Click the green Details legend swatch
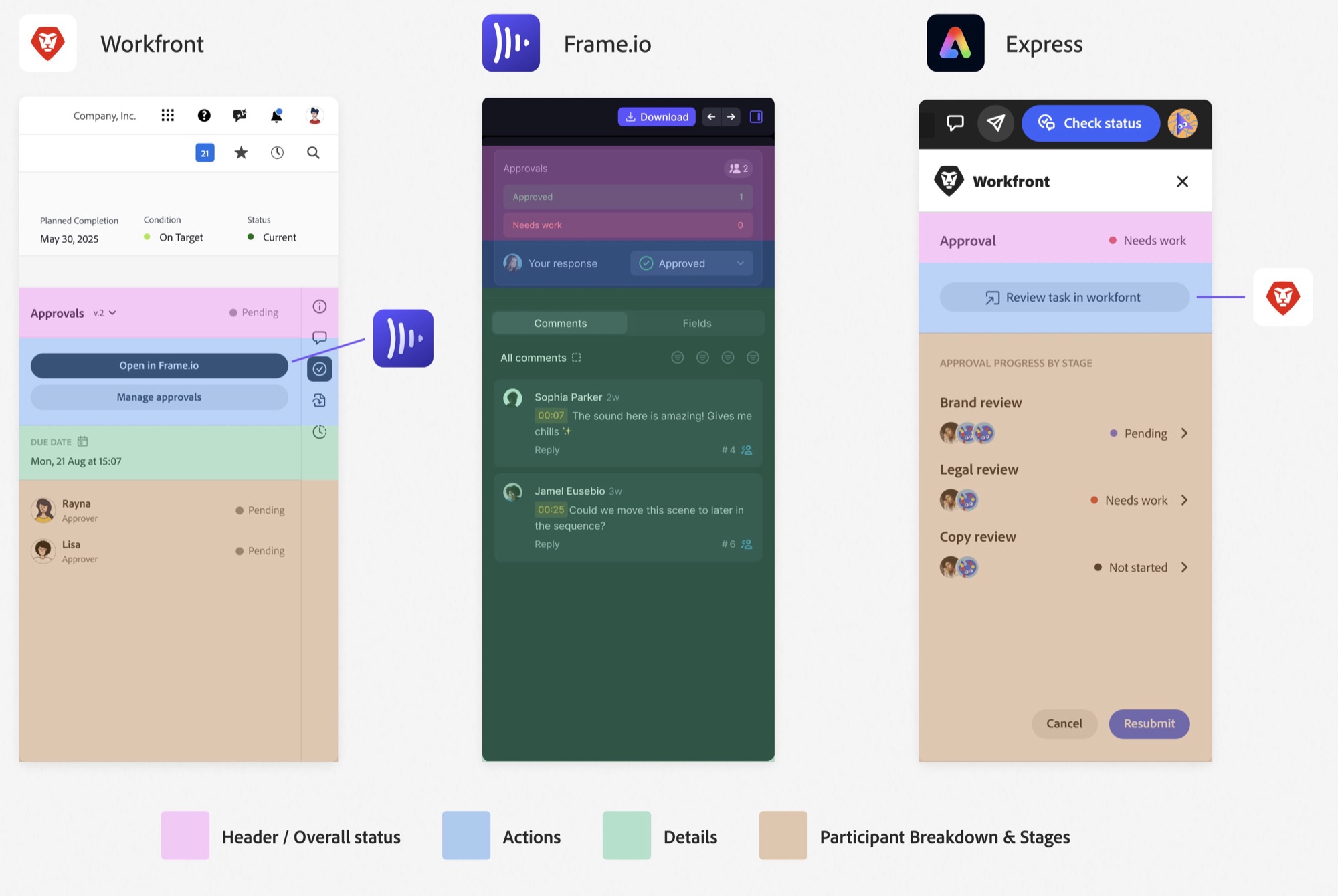 click(x=627, y=835)
